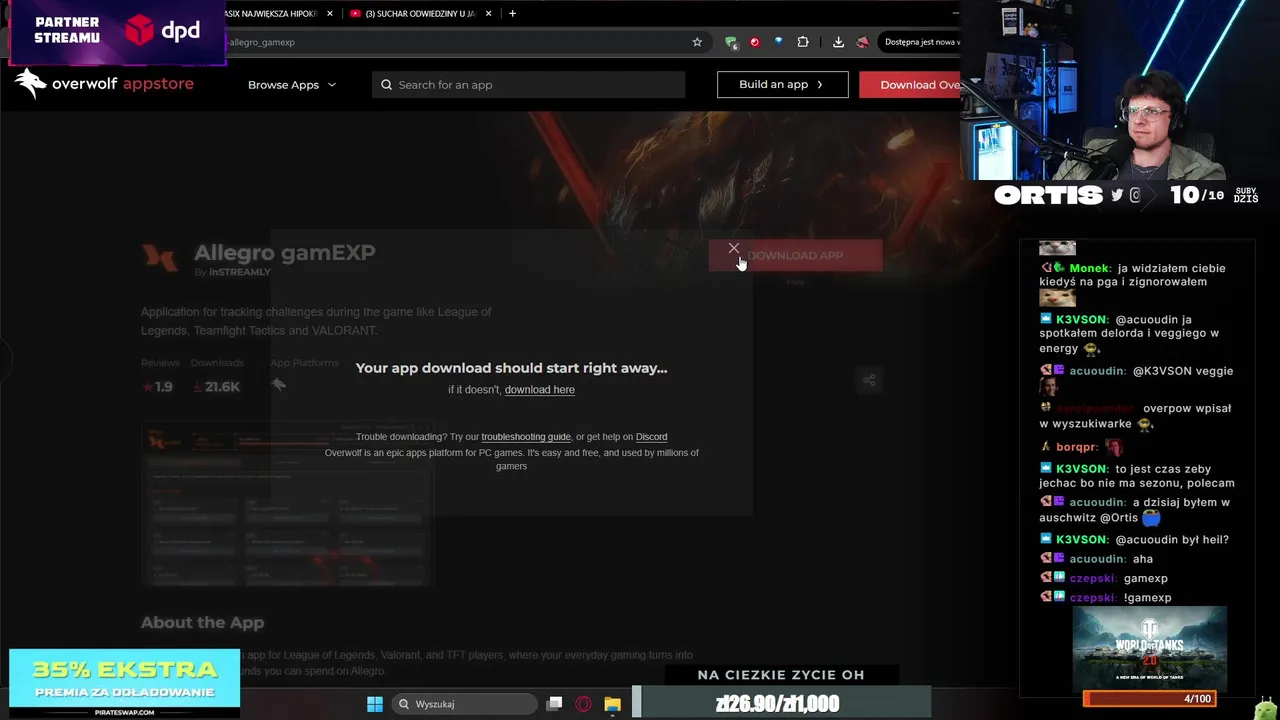
Task: Click the "download here" link
Action: [x=539, y=390]
